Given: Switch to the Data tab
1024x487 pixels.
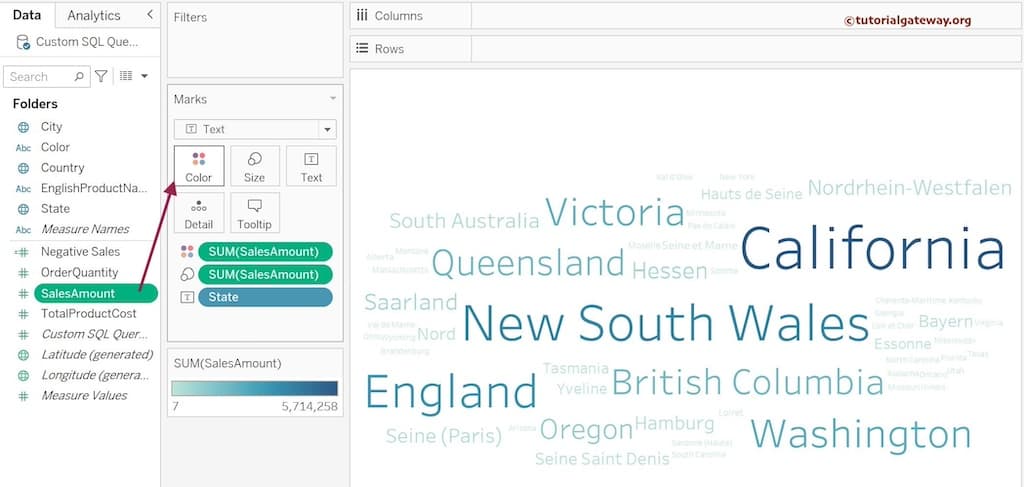Looking at the screenshot, I should pos(27,15).
